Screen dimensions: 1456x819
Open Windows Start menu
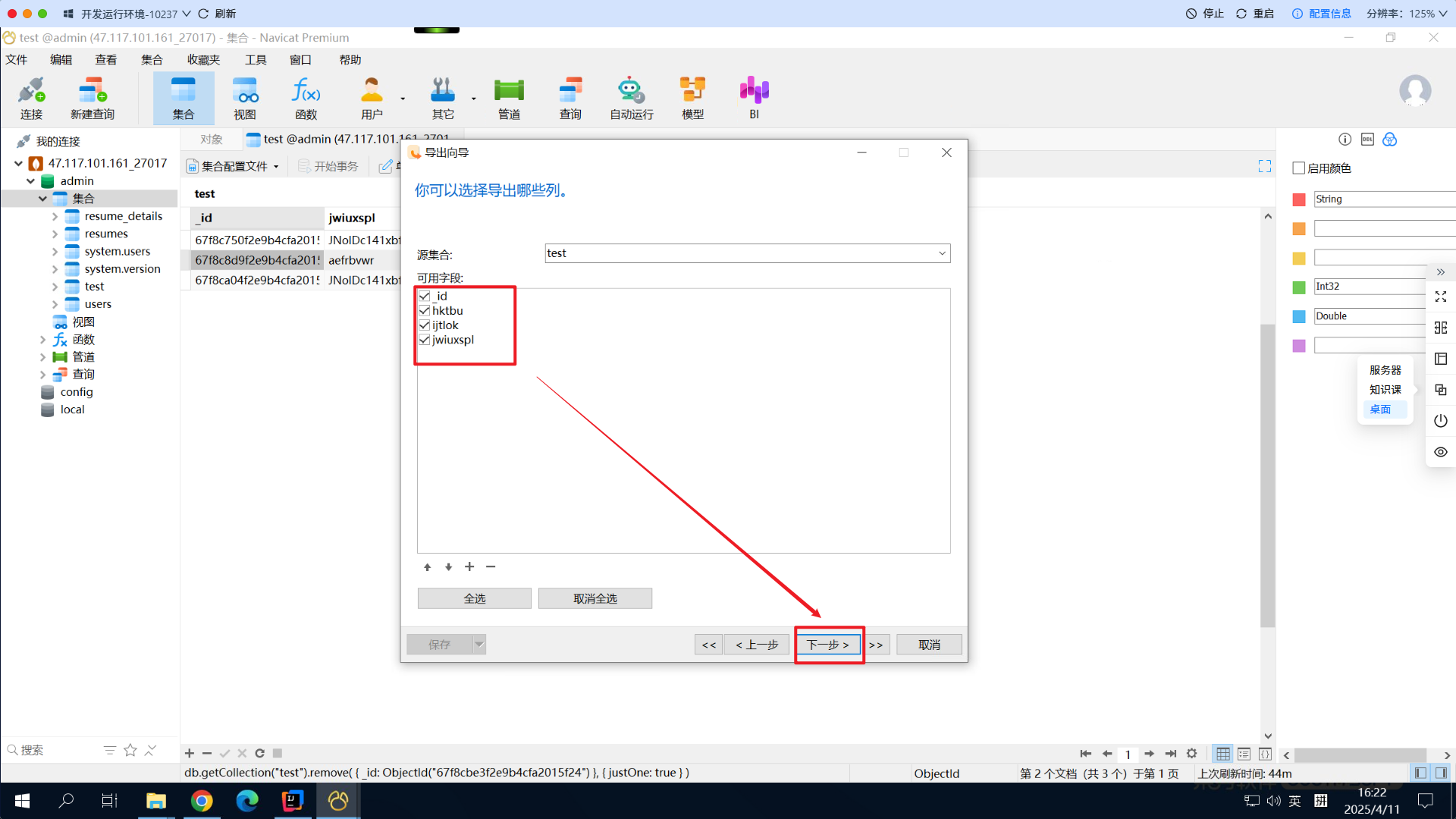click(x=22, y=801)
